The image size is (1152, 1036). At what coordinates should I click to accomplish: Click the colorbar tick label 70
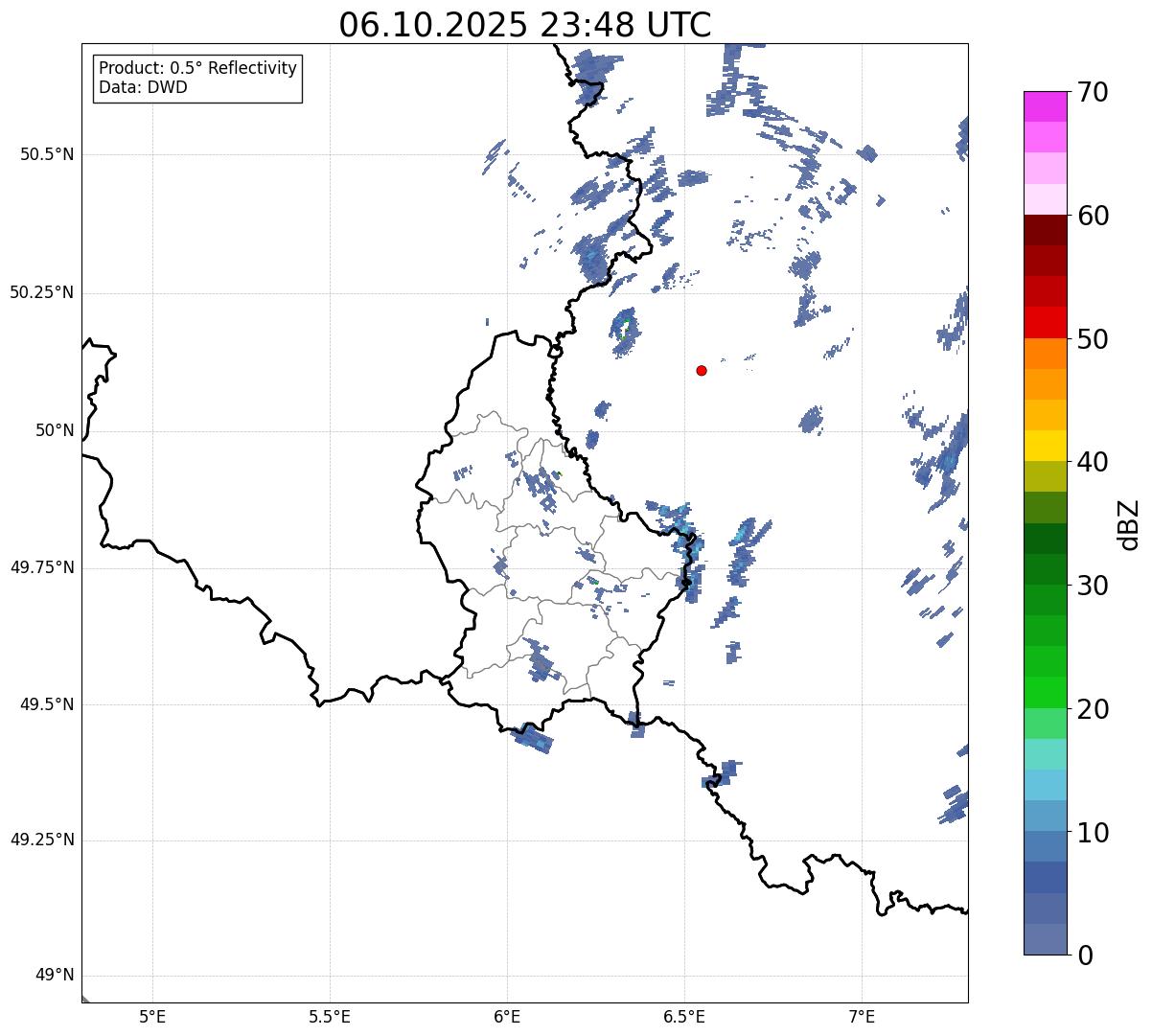point(1093,92)
